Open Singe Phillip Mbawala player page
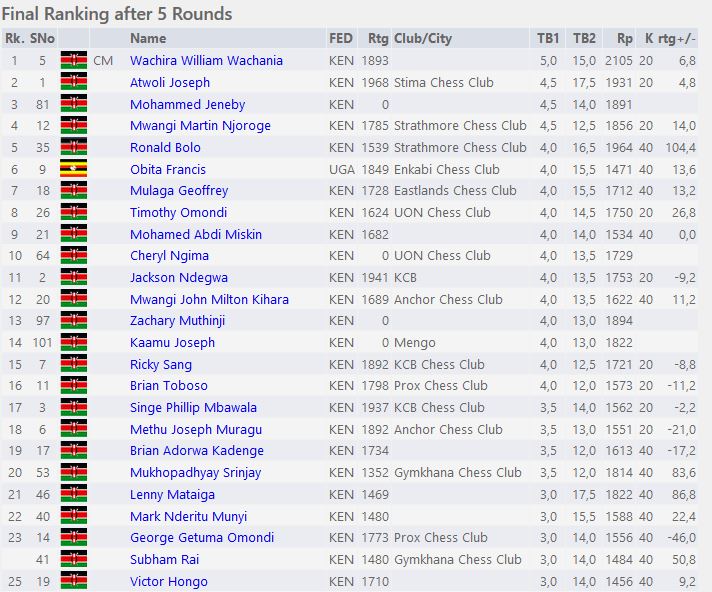Viewport: 712px width, 592px height. (193, 407)
